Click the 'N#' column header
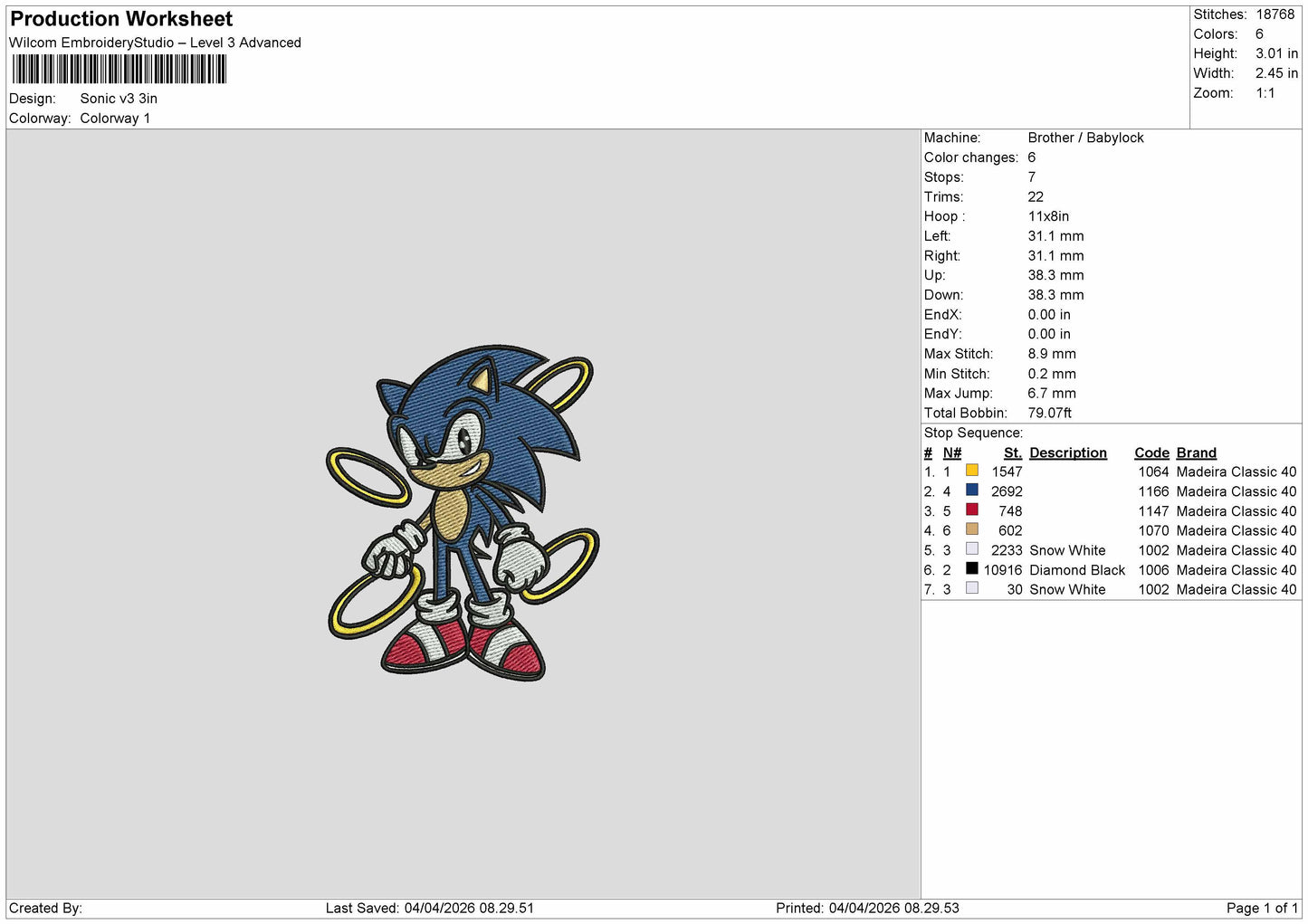The image size is (1308, 924). point(951,452)
